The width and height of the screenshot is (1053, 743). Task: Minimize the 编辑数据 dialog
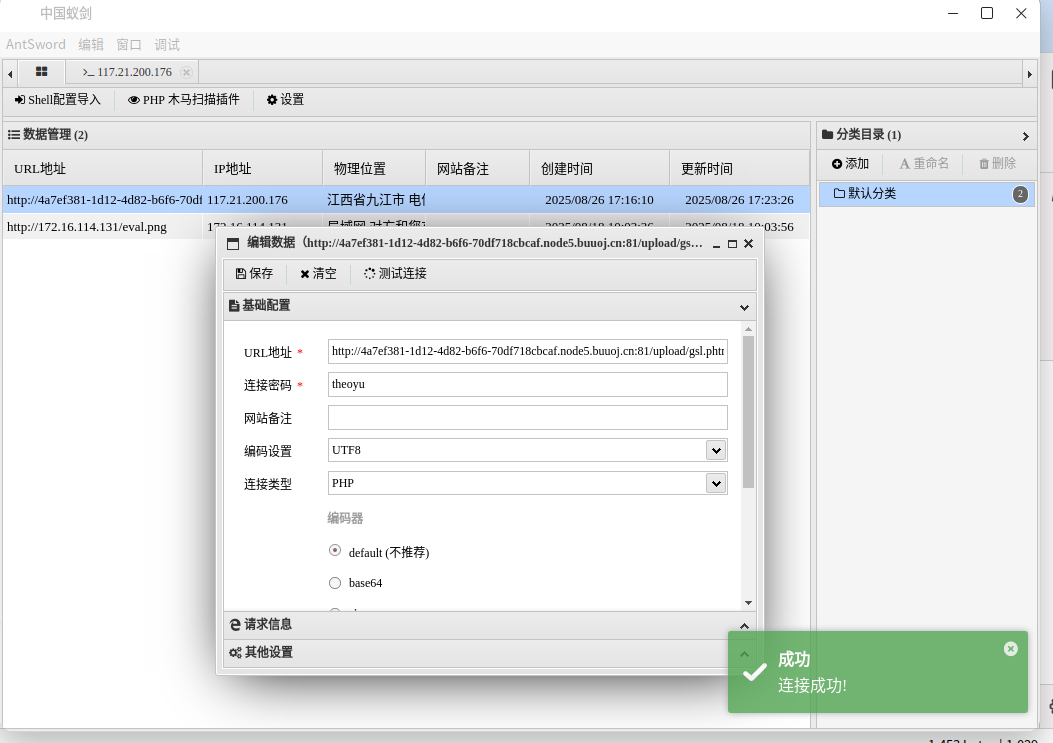point(717,244)
